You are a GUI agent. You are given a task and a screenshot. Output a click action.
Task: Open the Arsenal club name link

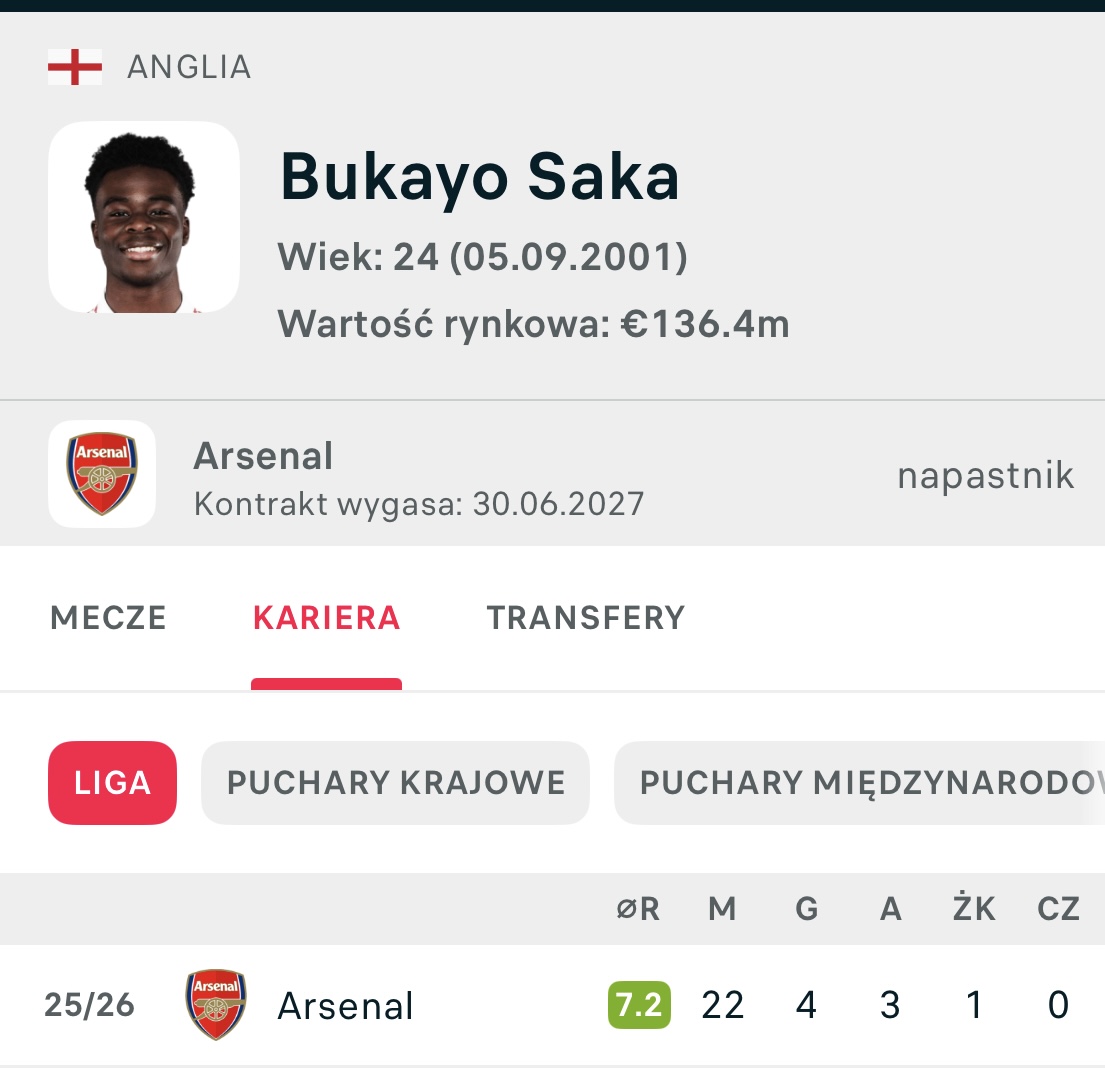click(x=263, y=456)
